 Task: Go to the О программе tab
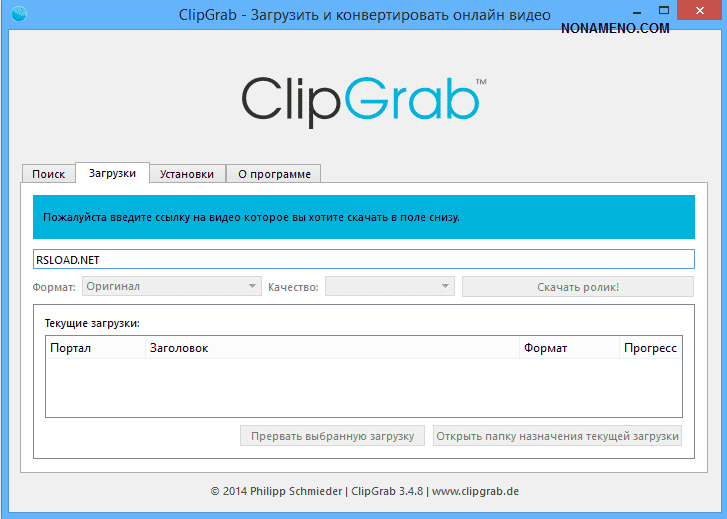click(274, 174)
